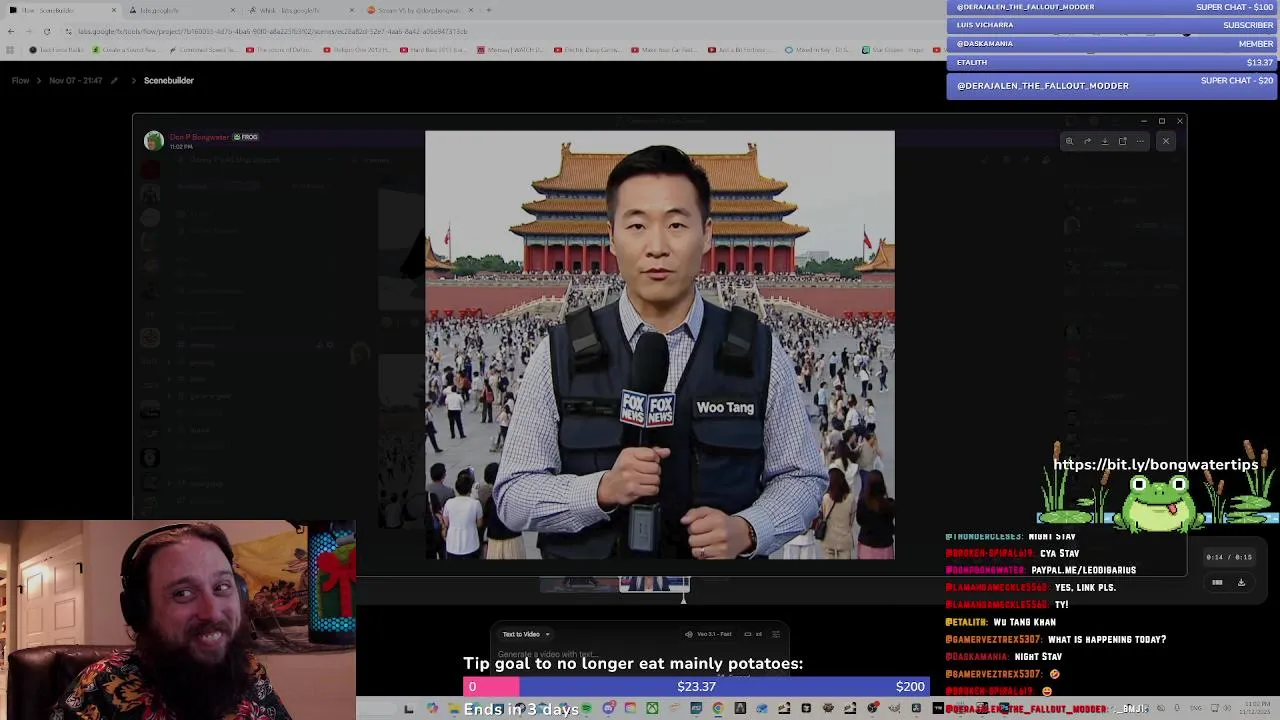Select the highlighted clip thumbnail in timeline
Screen dimensions: 1280x720
coord(654,584)
